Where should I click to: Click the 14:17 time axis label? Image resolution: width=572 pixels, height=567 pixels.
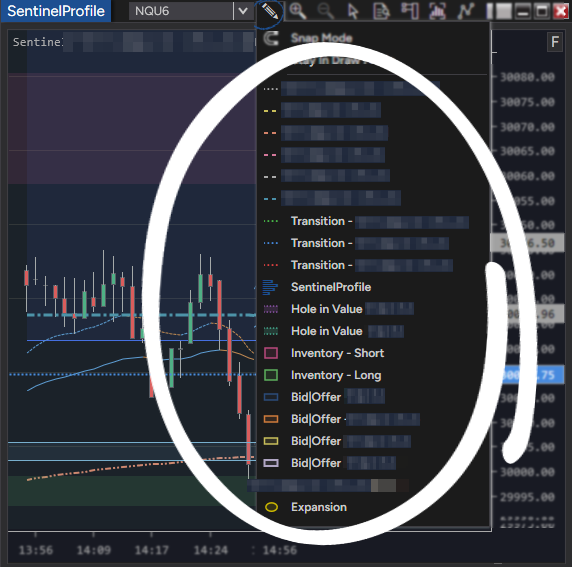pyautogui.click(x=152, y=550)
